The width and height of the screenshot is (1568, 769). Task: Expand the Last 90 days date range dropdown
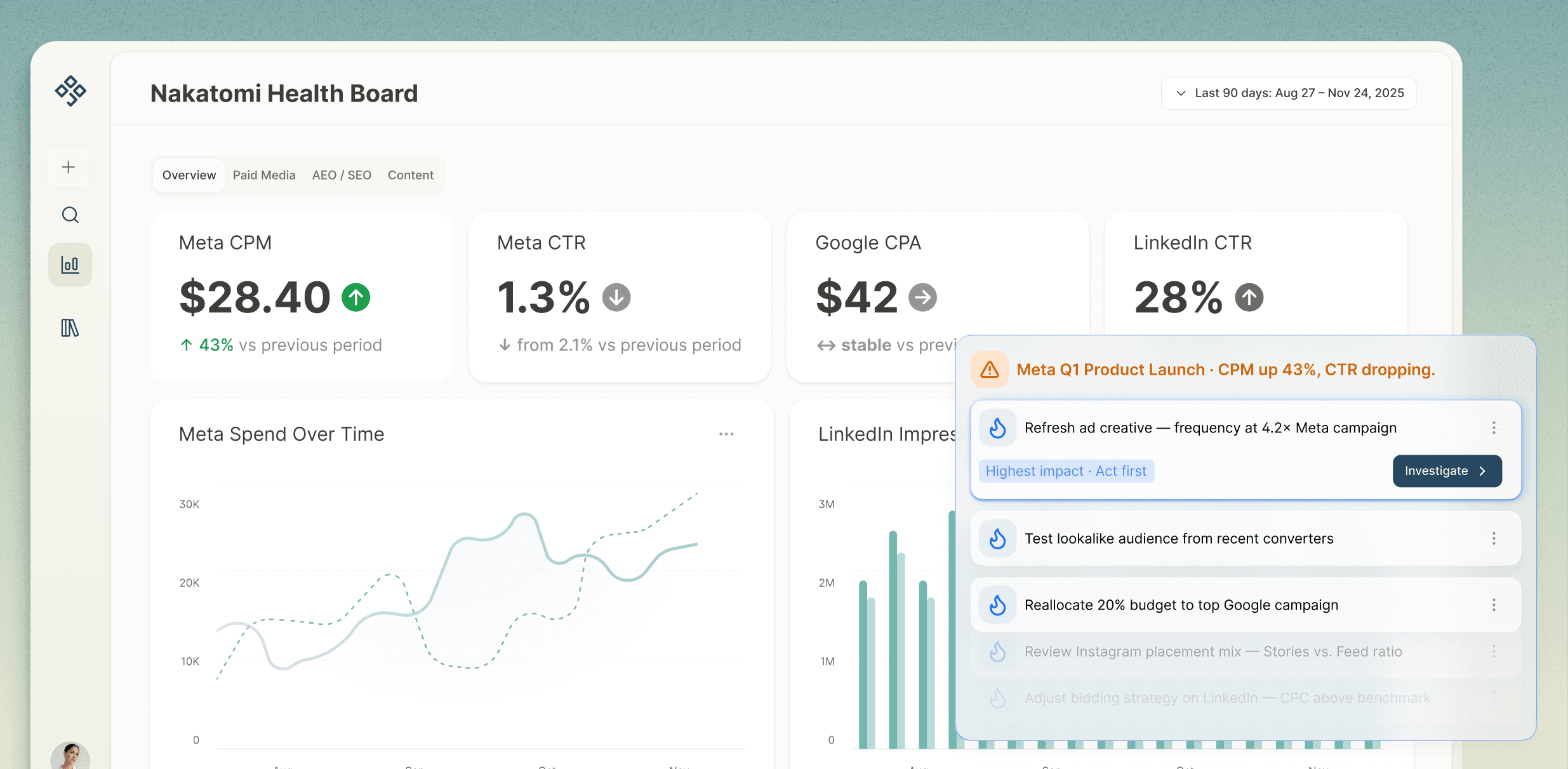(x=1289, y=93)
